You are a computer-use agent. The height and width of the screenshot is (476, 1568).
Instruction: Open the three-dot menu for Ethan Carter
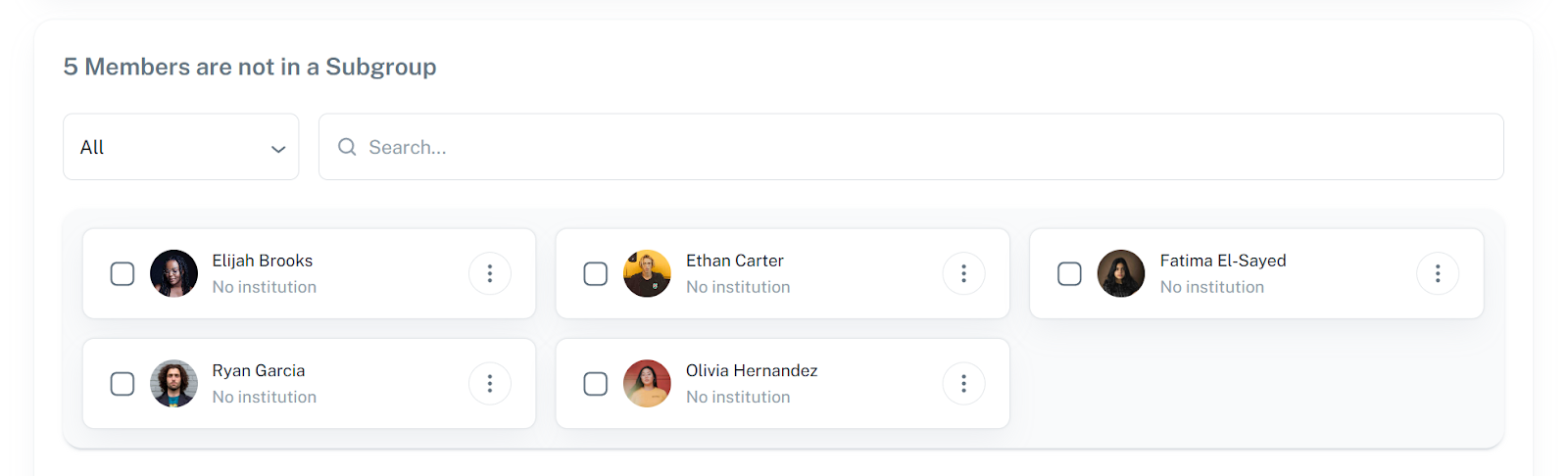pyautogui.click(x=963, y=274)
